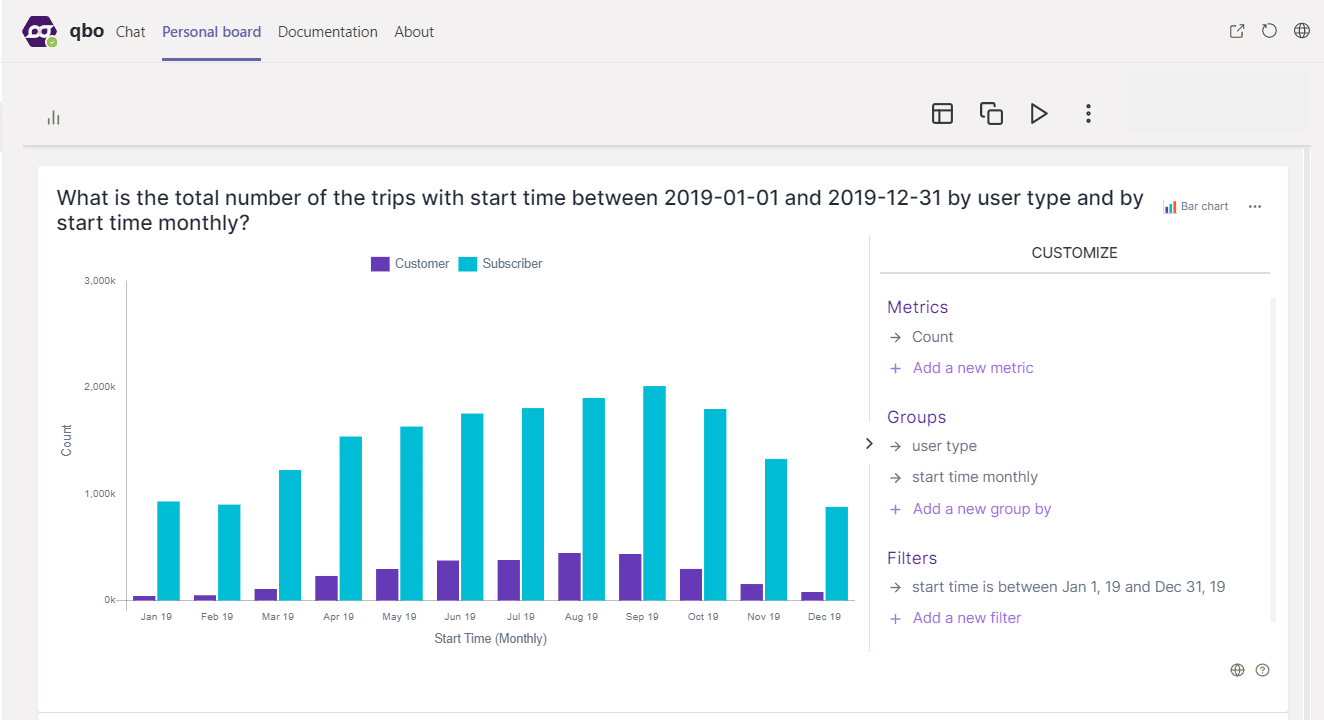The height and width of the screenshot is (720, 1324).
Task: Open the pop-out window icon
Action: 1237,31
